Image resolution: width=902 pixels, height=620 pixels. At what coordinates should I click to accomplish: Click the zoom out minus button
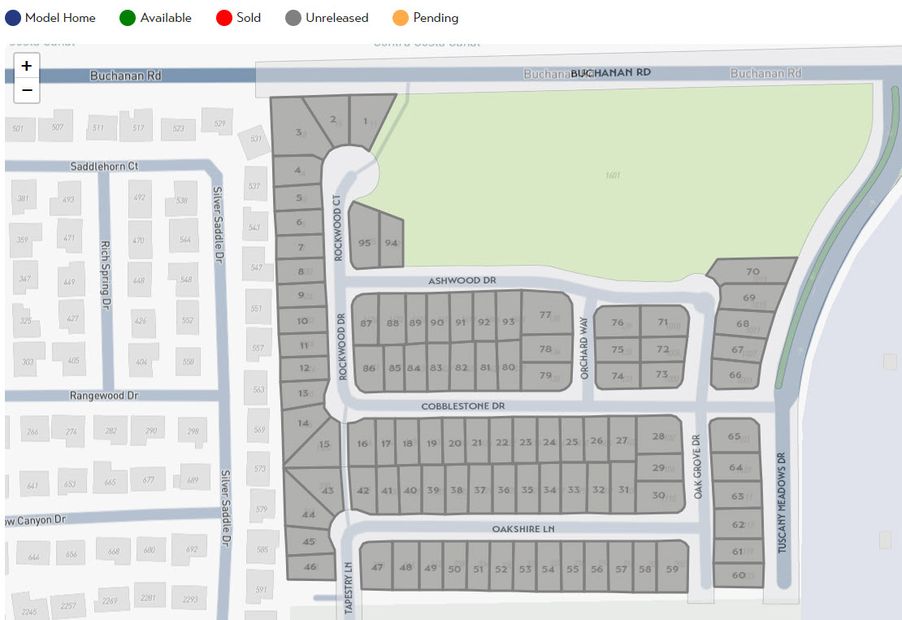pos(26,90)
